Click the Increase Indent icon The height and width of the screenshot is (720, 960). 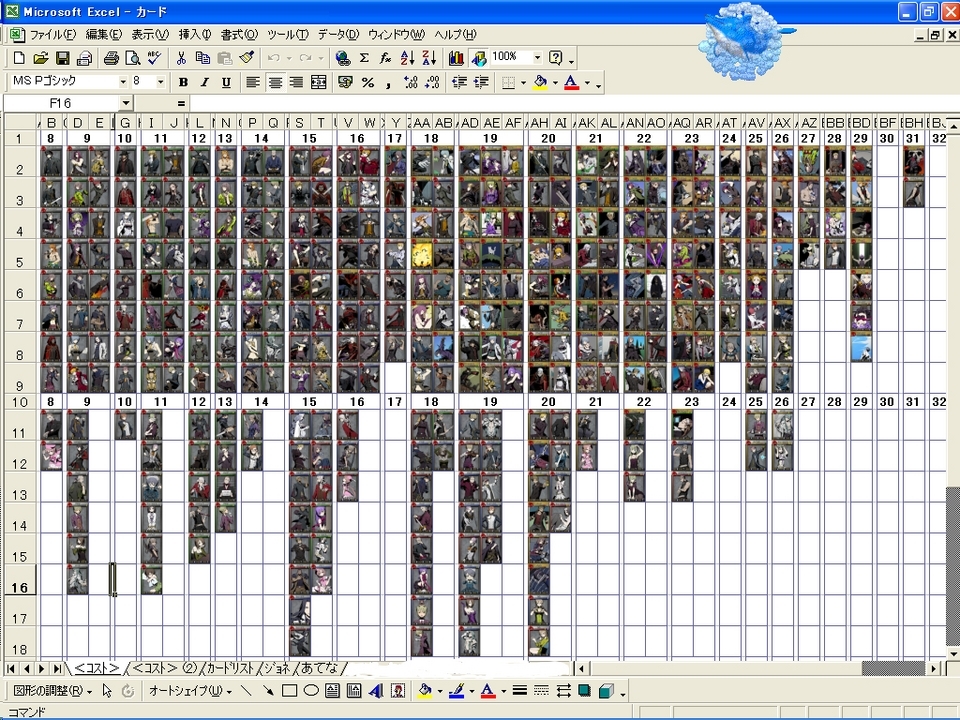tap(481, 82)
